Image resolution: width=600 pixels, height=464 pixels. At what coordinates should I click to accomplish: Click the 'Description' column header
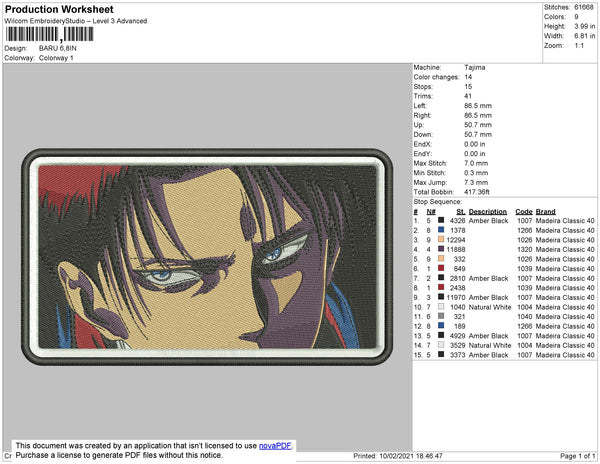[488, 212]
